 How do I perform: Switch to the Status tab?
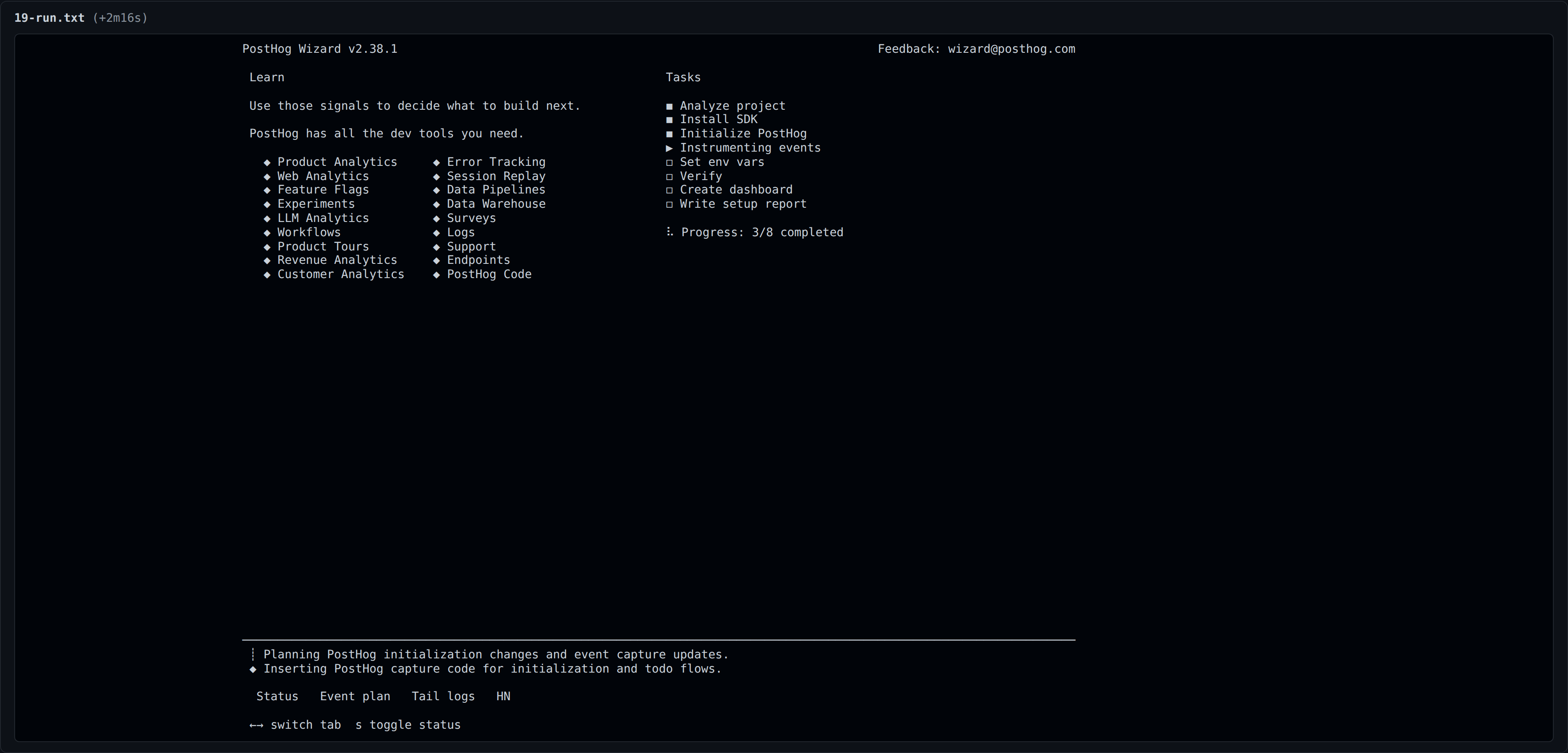tap(277, 696)
